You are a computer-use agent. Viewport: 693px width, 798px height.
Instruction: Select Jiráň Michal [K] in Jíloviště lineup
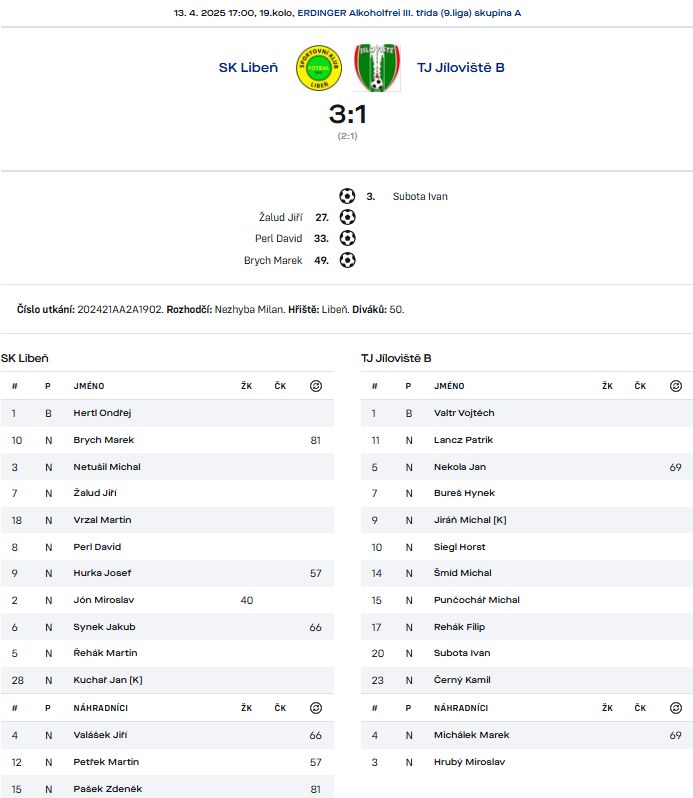coord(527,520)
